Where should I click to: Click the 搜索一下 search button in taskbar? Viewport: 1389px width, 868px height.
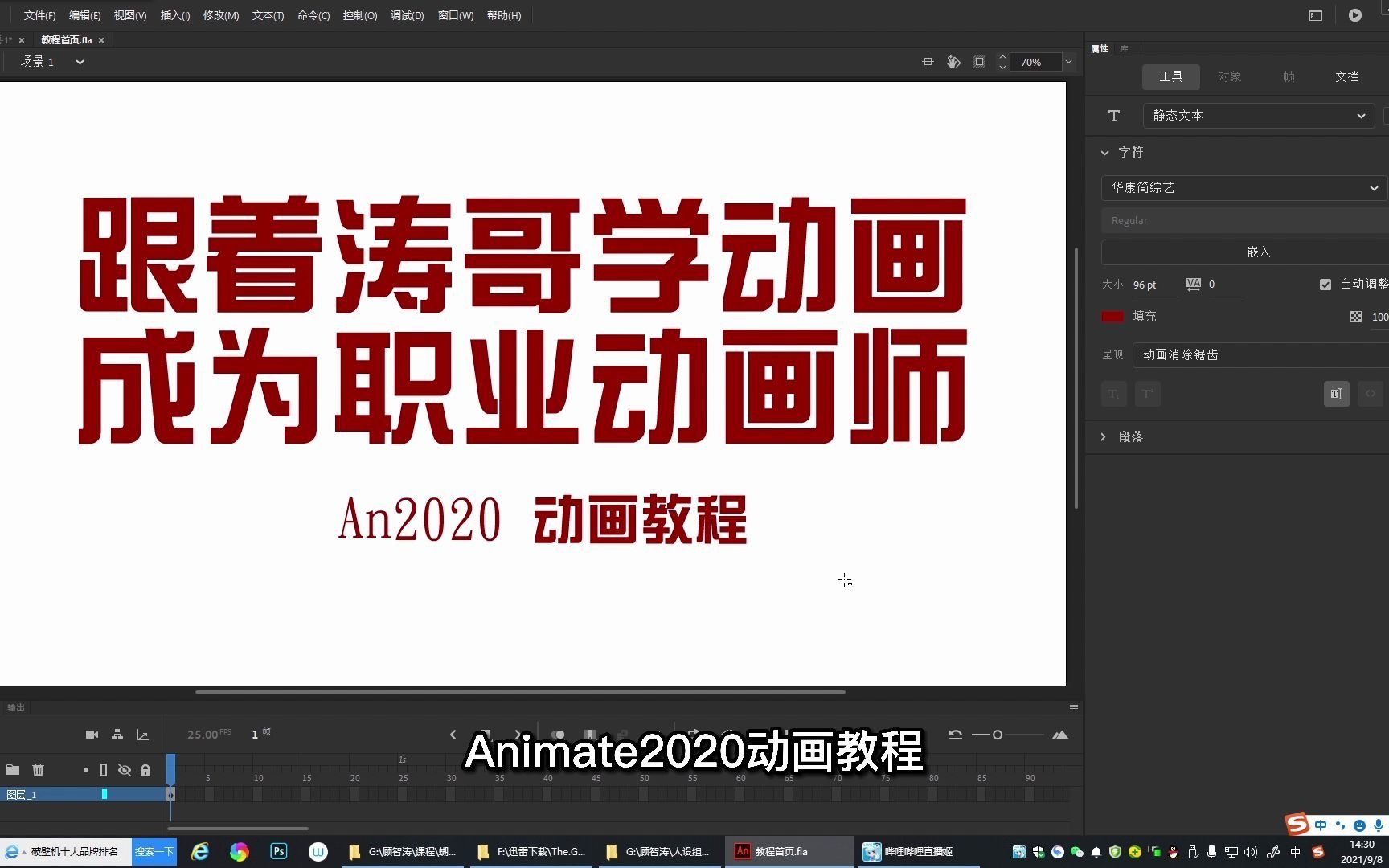click(x=154, y=851)
